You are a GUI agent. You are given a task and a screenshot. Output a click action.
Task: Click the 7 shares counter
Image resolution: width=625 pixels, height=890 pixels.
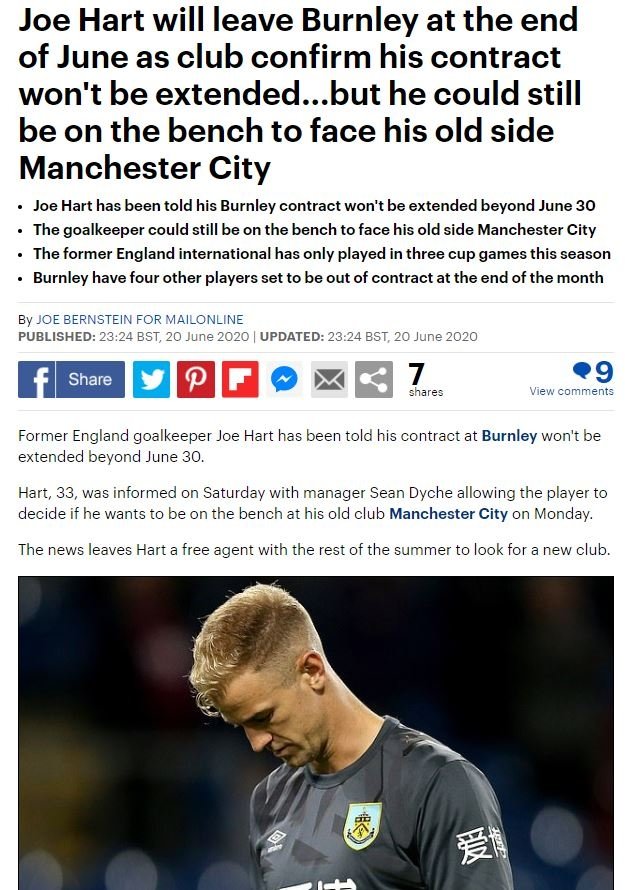[426, 379]
